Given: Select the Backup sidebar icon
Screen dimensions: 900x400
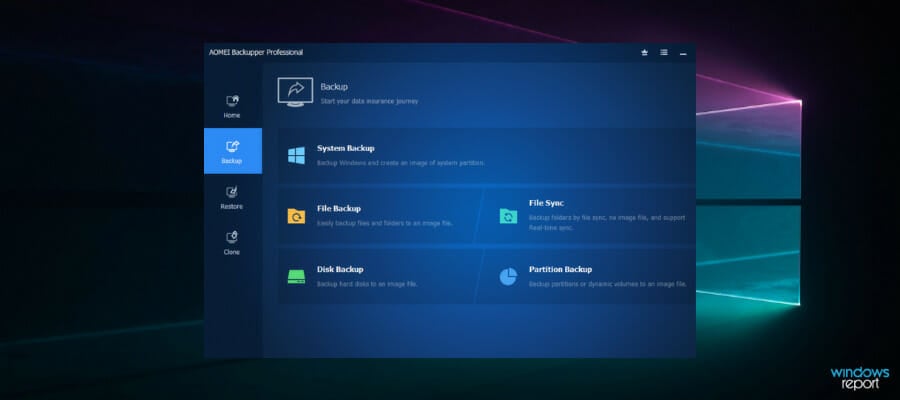Looking at the screenshot, I should pyautogui.click(x=232, y=146).
